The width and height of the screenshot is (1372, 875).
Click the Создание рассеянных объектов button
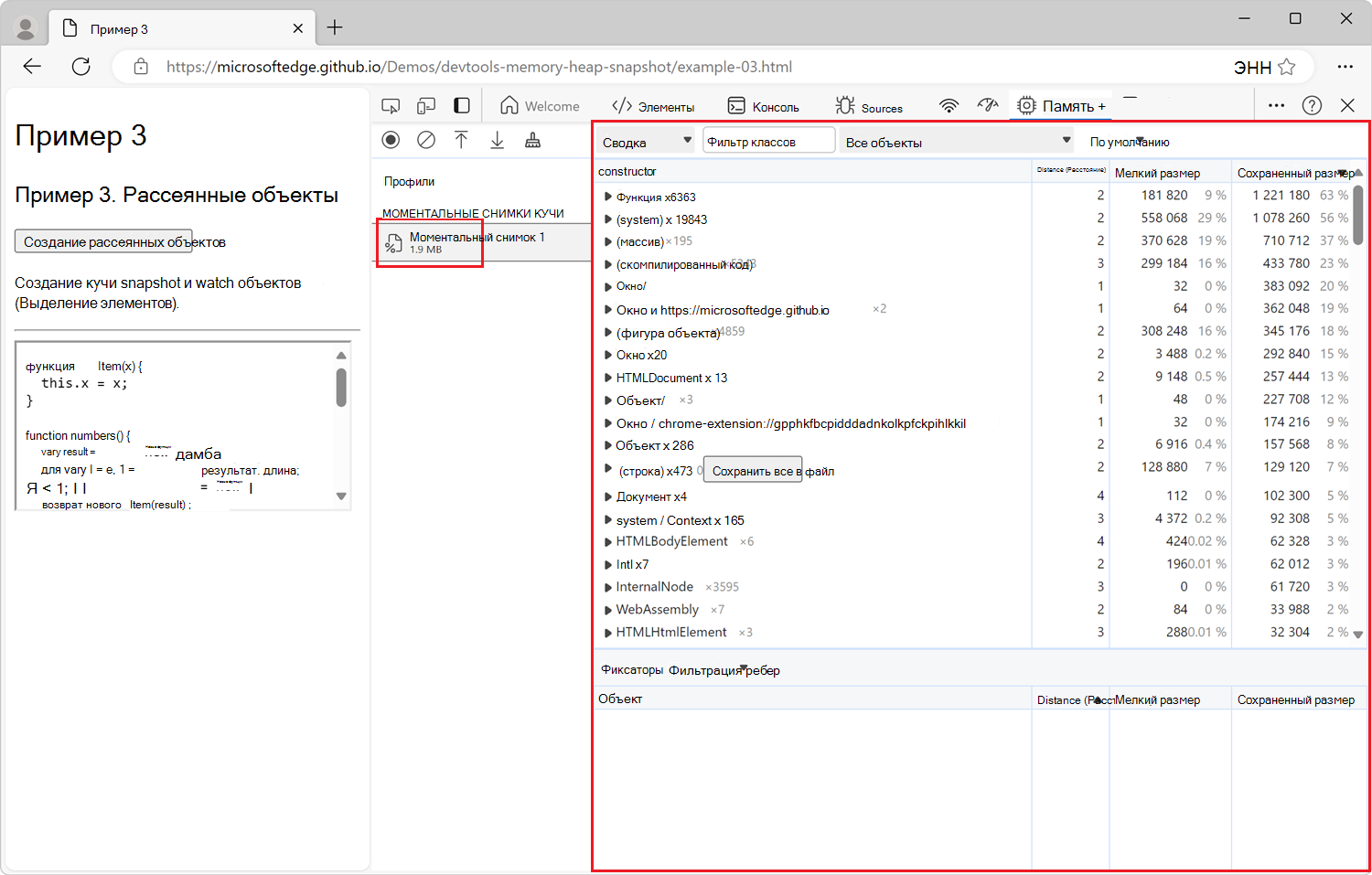103,241
